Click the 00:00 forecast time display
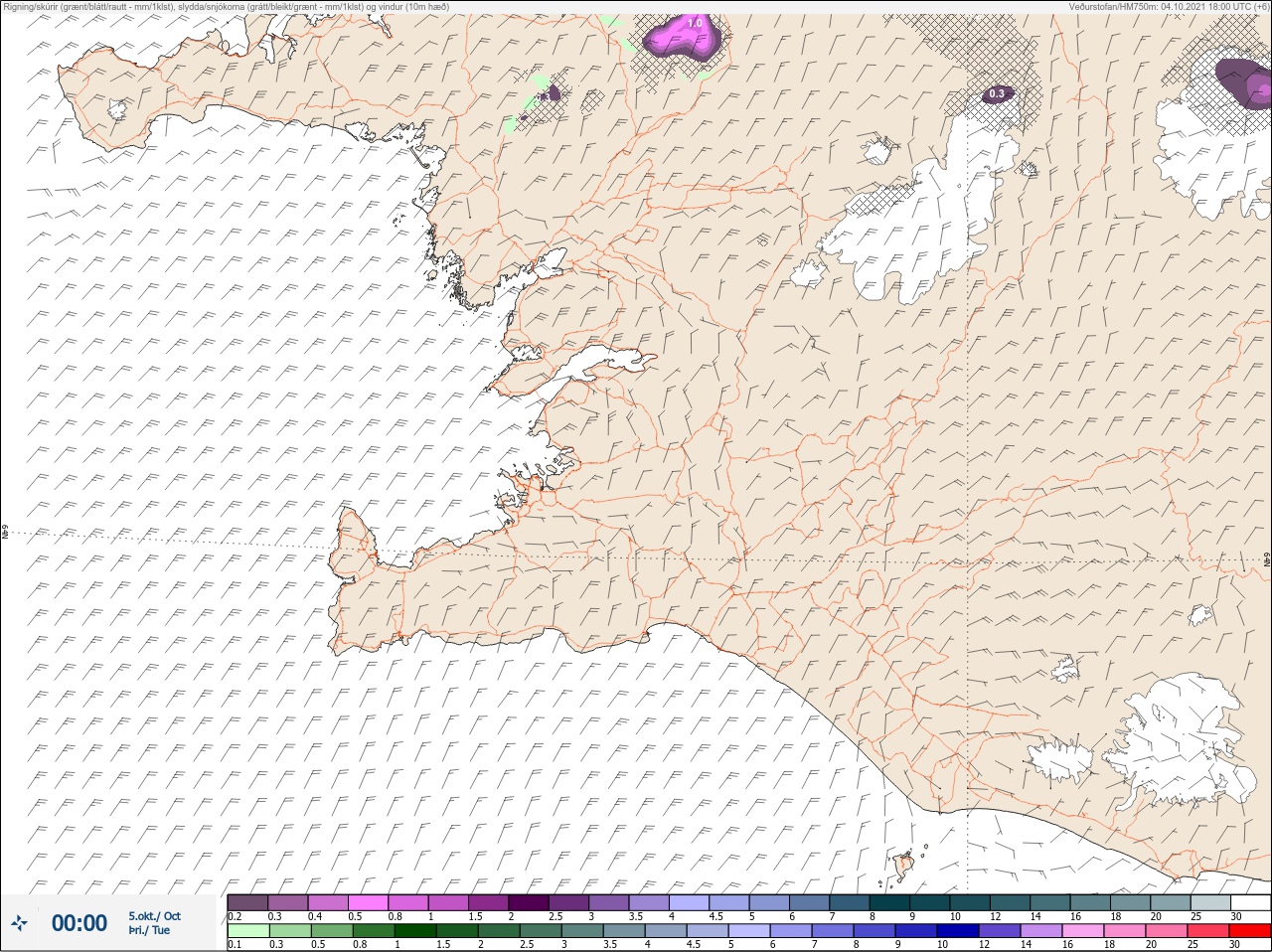This screenshot has height=952, width=1272. (x=79, y=923)
